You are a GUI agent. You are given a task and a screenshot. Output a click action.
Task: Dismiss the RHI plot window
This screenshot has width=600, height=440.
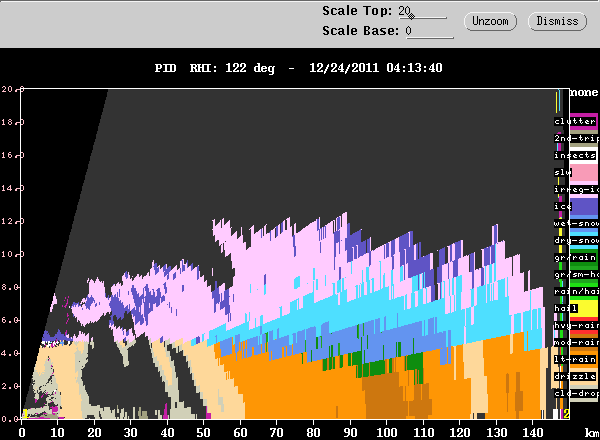click(557, 21)
